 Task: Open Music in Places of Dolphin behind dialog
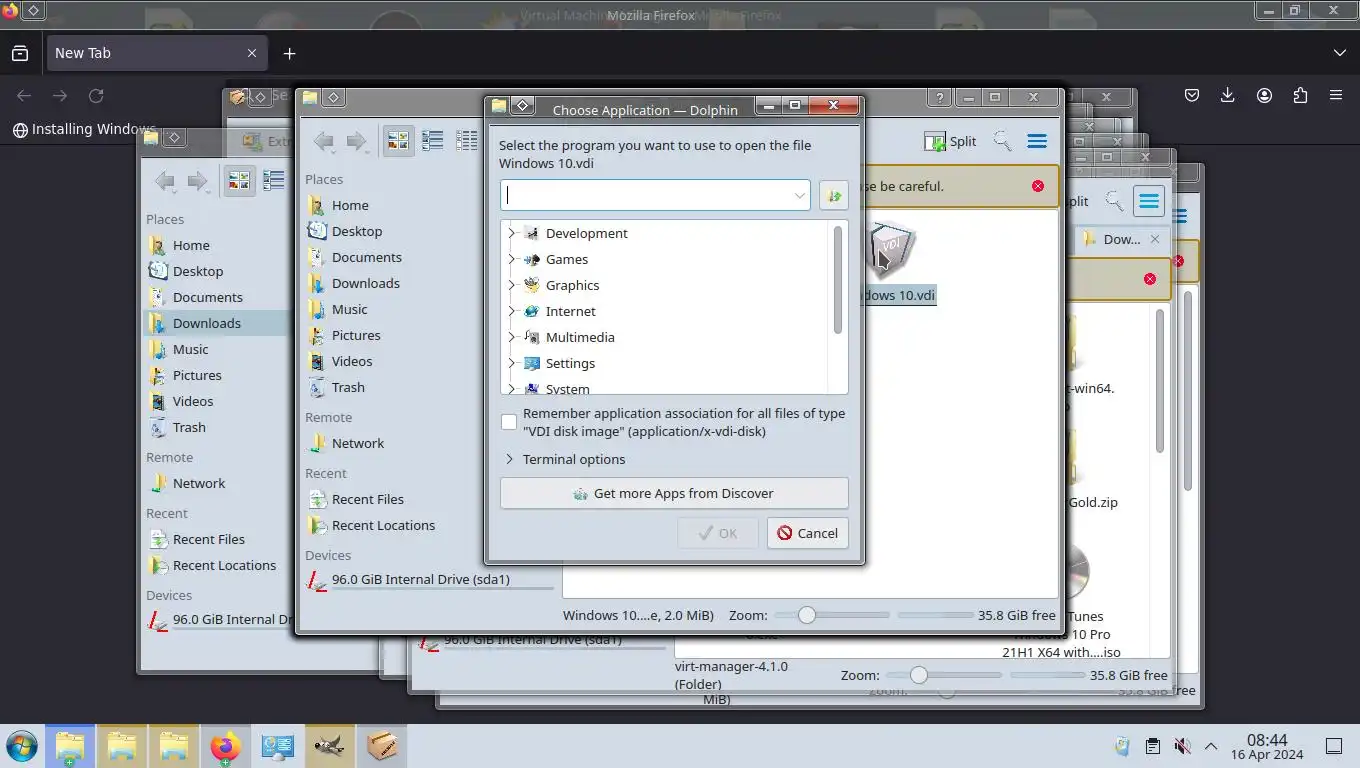click(349, 309)
